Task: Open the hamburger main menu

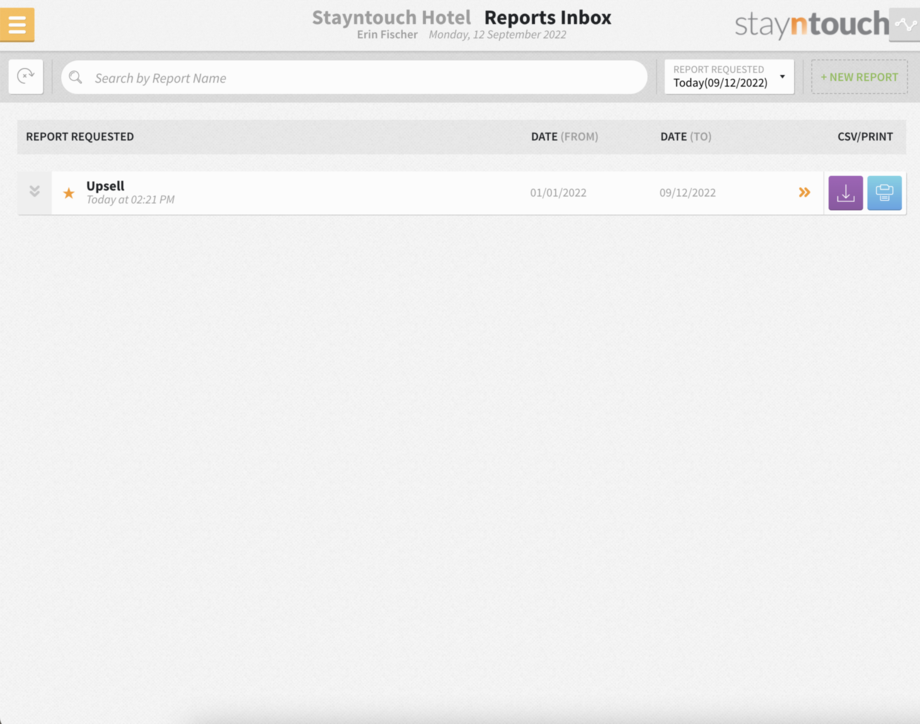Action: (17, 25)
